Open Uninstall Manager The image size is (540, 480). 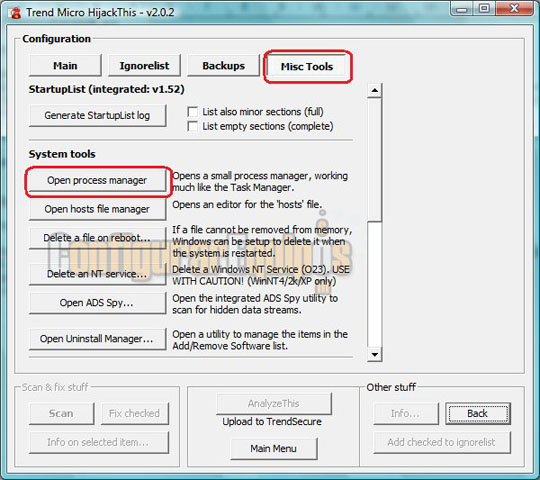(97, 339)
